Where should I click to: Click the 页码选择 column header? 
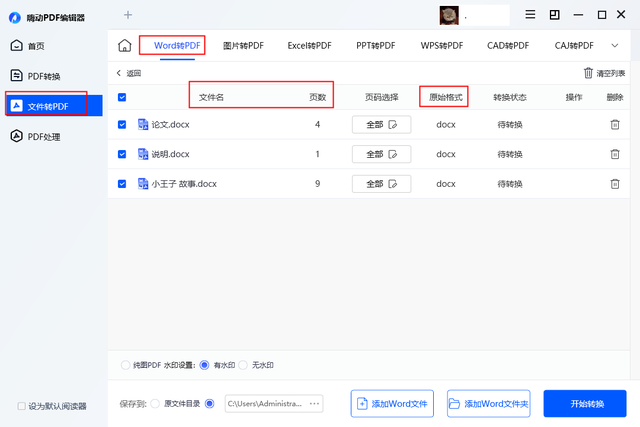[x=381, y=97]
